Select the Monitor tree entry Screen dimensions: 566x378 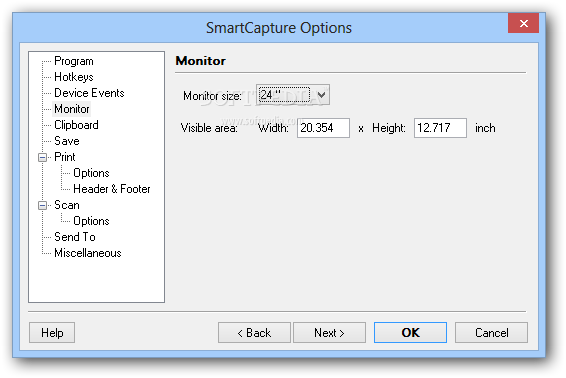click(x=72, y=109)
